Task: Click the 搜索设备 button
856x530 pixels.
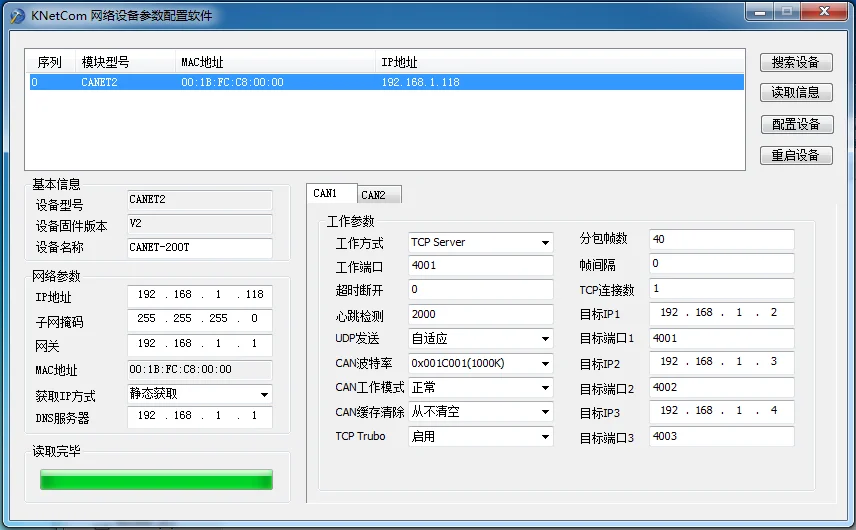Action: click(796, 62)
